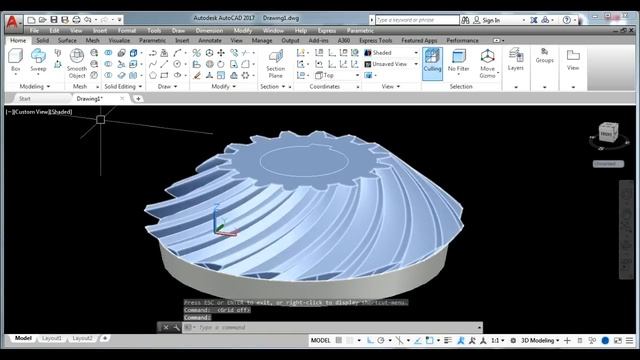
Task: Toggle ortho mode in status bar
Action: (x=370, y=340)
